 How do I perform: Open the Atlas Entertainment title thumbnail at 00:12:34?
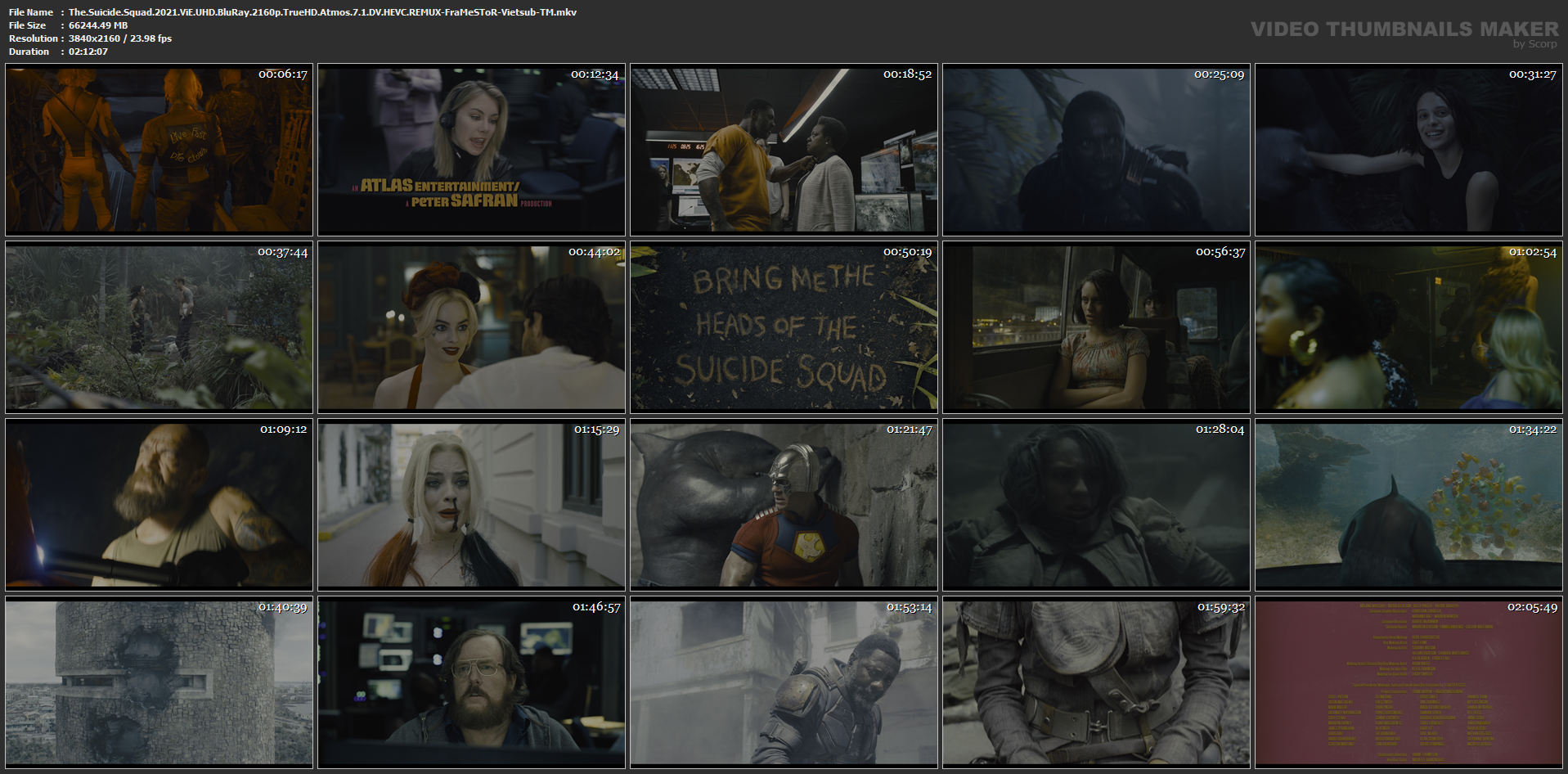[471, 150]
